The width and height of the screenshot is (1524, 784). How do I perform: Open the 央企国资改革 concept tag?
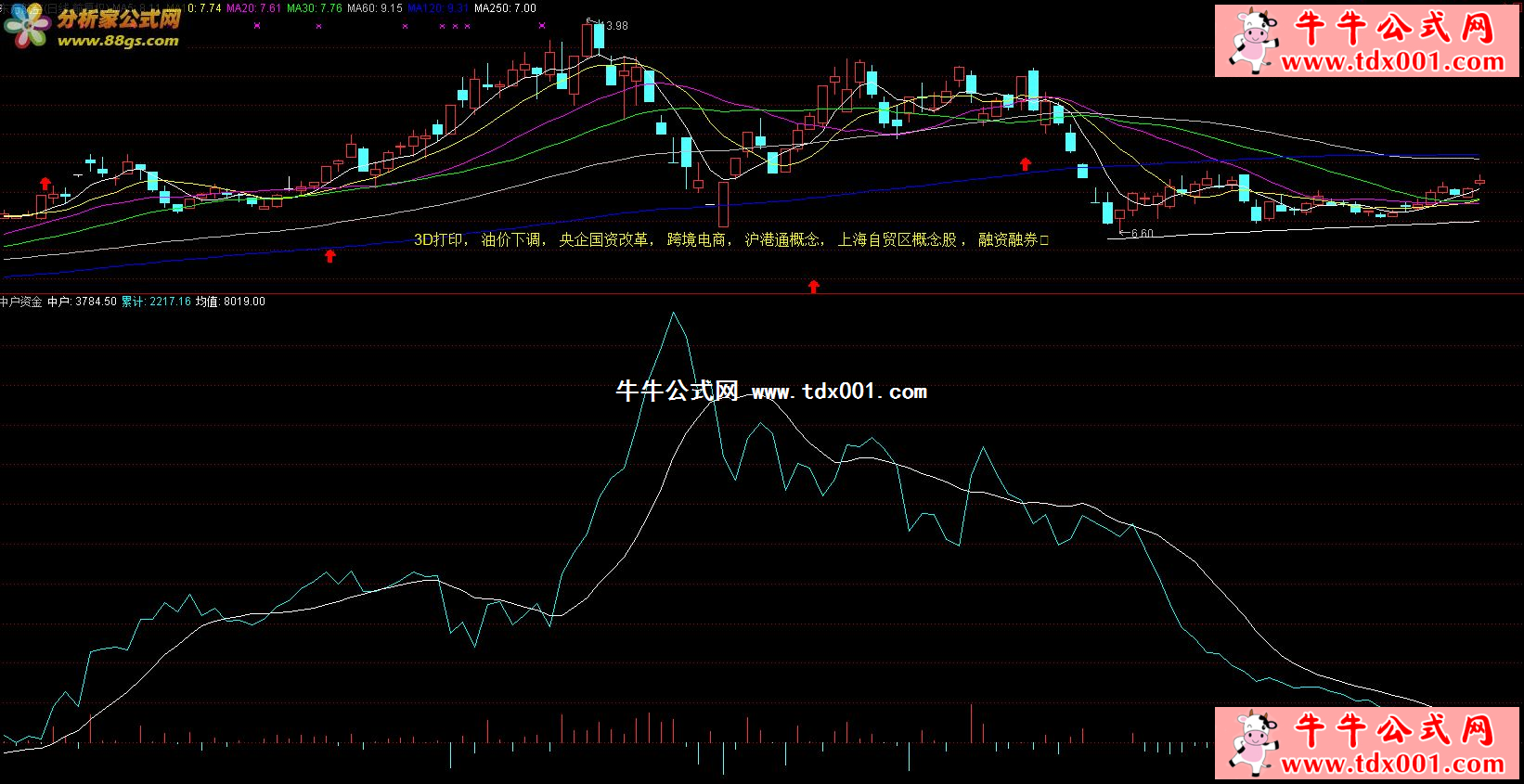point(603,240)
